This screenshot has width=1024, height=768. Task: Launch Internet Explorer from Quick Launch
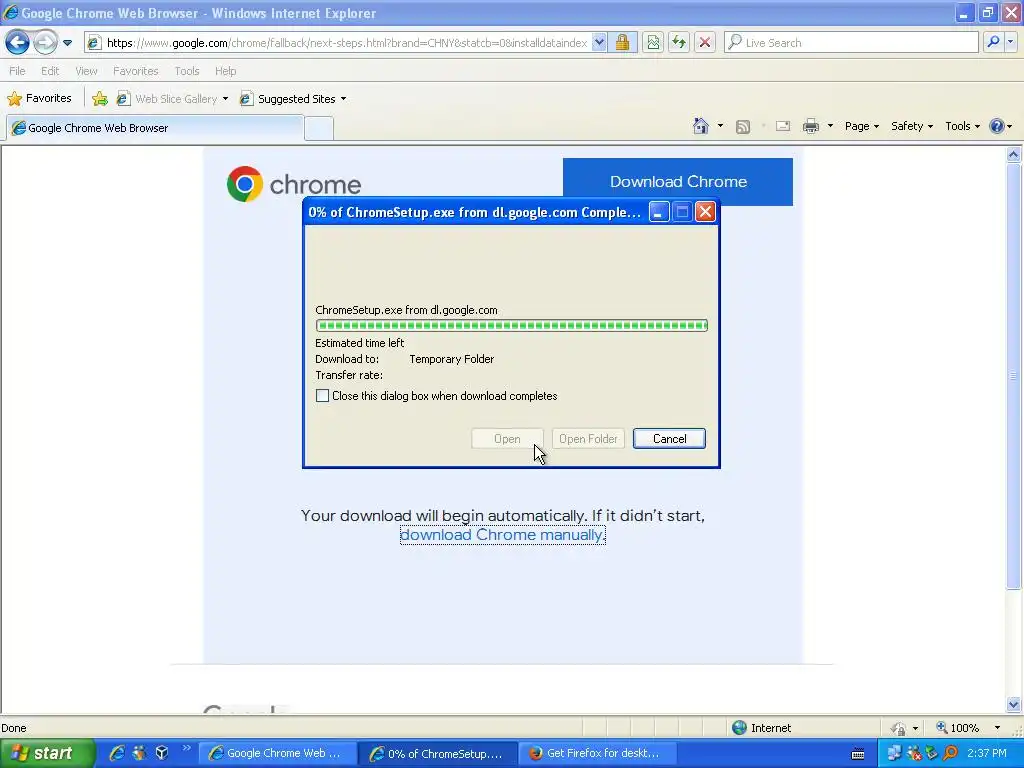116,753
